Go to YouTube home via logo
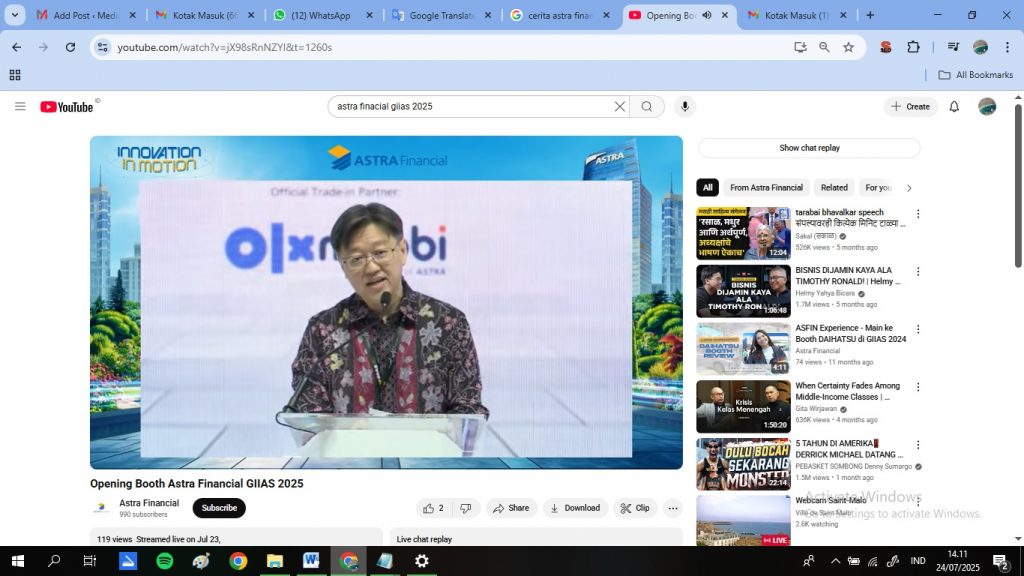This screenshot has height=576, width=1024. (67, 106)
